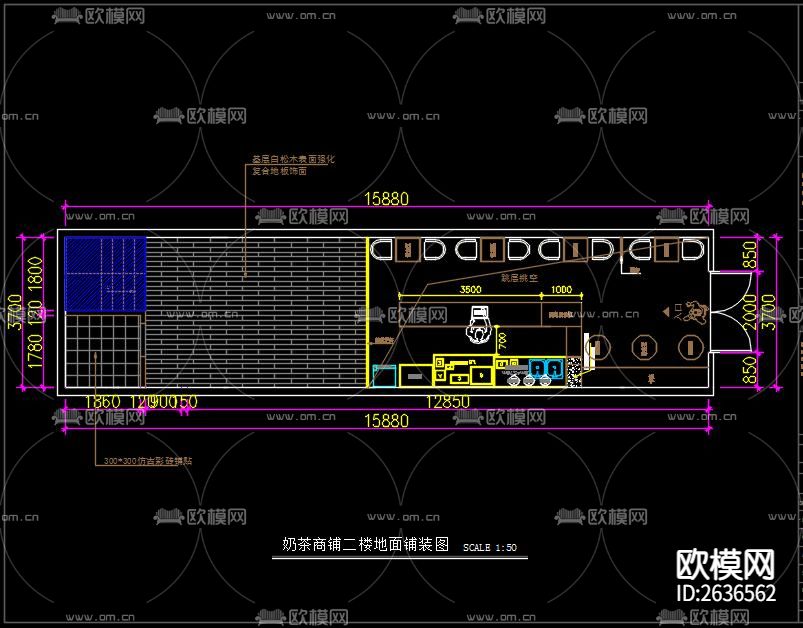The width and height of the screenshot is (803, 628).
Task: Select the yellow vertical partition line
Action: click(368, 311)
